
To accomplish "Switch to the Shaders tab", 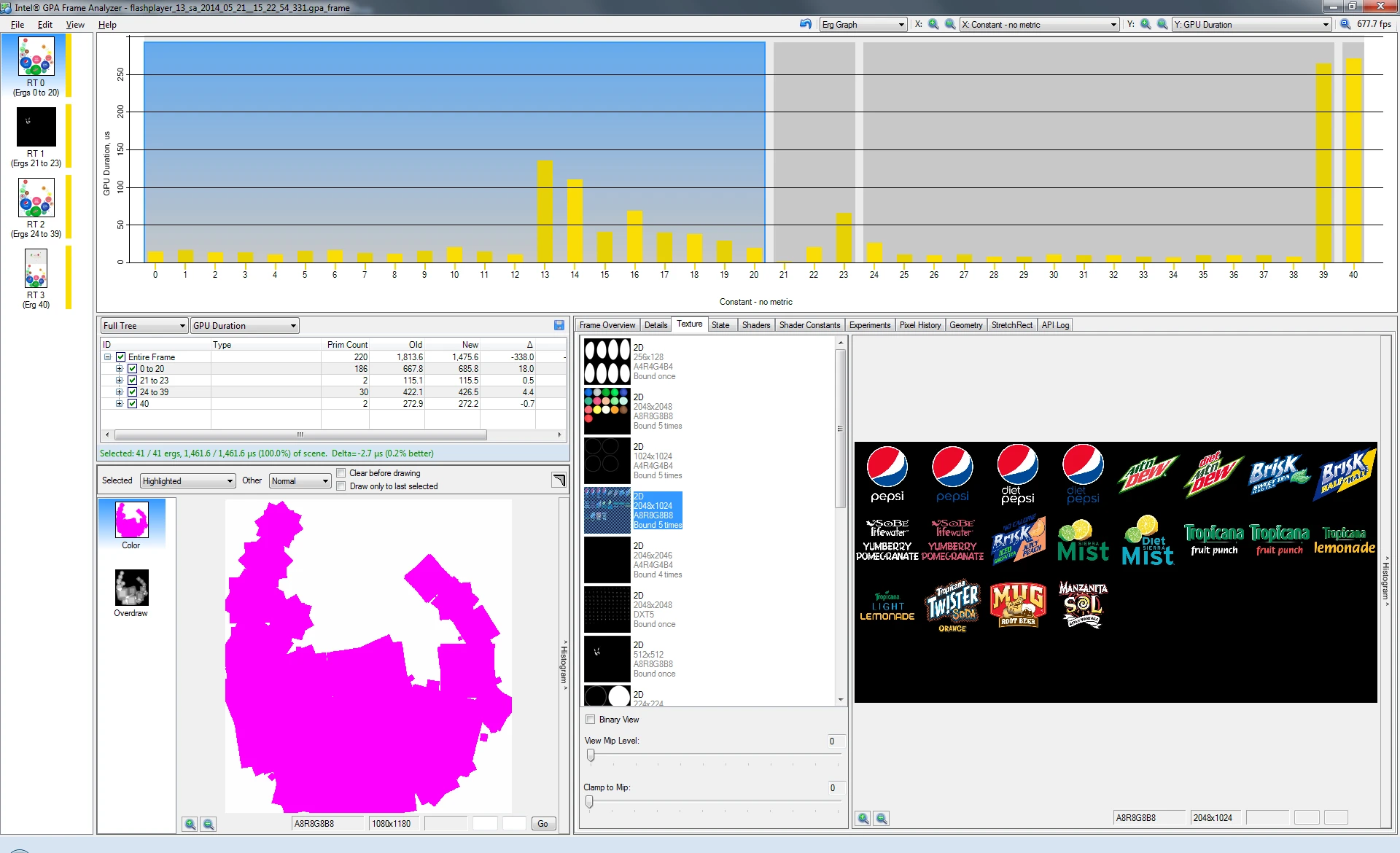I will point(756,325).
